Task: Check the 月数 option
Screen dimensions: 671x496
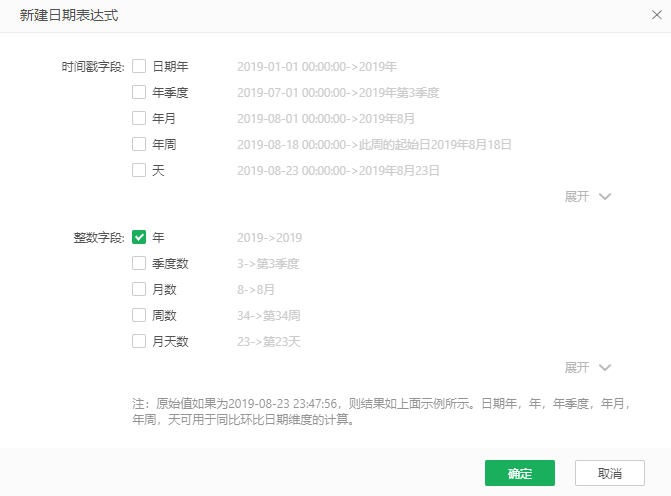Action: (139, 290)
